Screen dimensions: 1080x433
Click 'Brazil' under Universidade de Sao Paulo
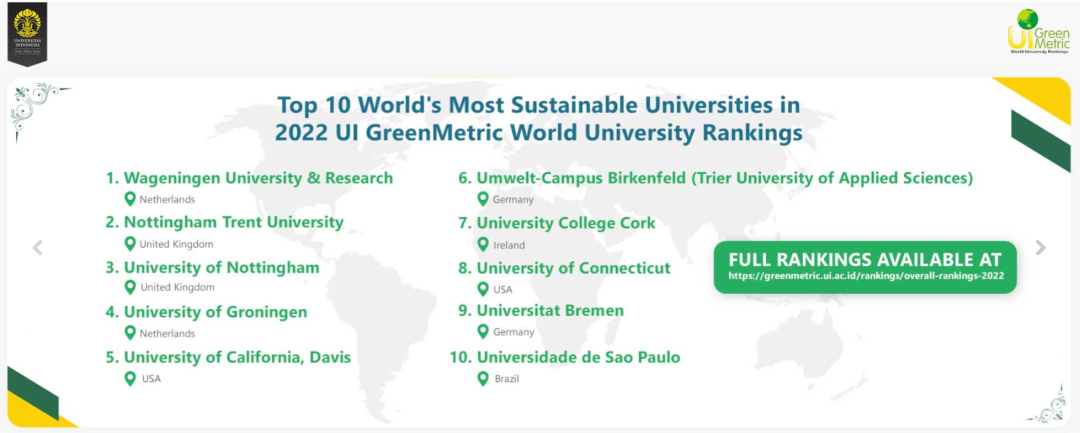point(507,379)
